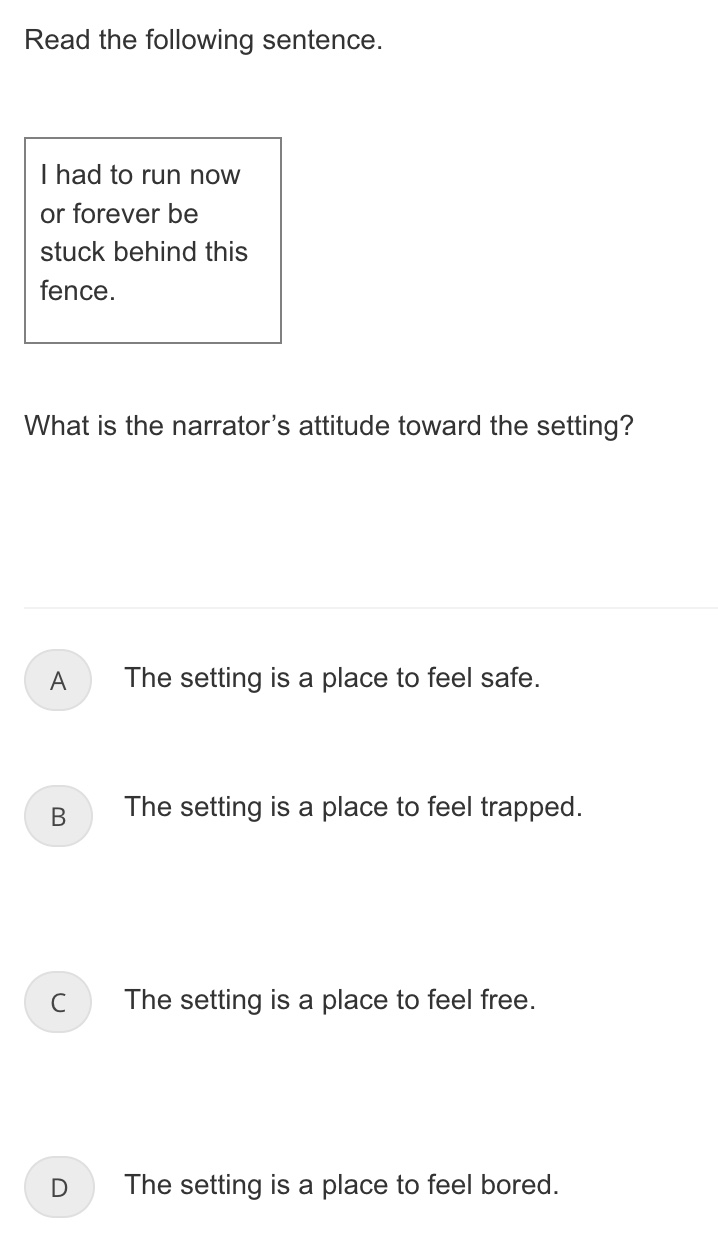This screenshot has height=1252, width=718.
Task: Click the horizontal divider above the answers
Action: pyautogui.click(x=370, y=608)
